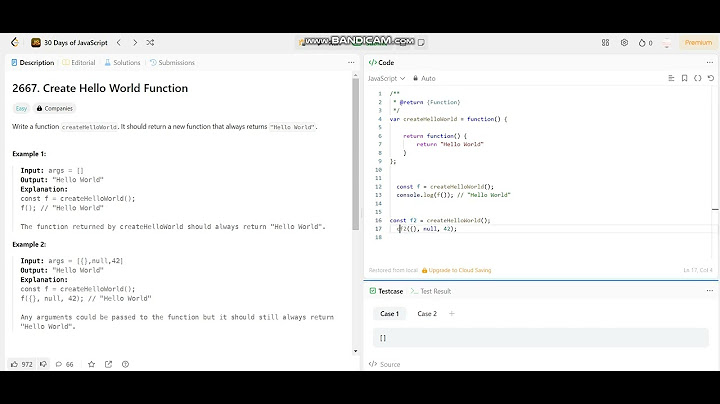Go to the previous problem arrow
Image resolution: width=720 pixels, height=404 pixels.
119,43
